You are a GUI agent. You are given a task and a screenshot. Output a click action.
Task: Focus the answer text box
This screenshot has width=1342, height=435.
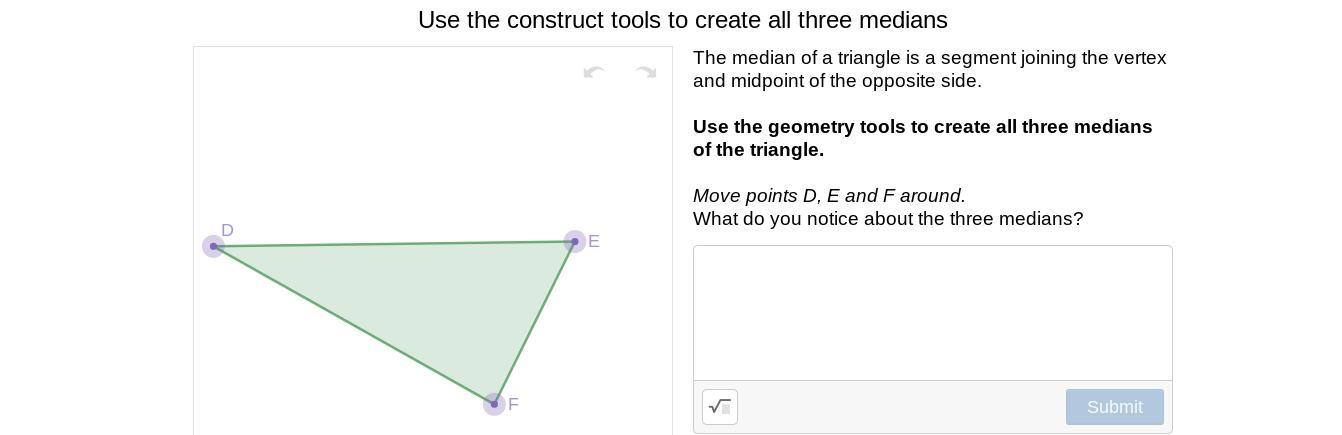[x=932, y=312]
